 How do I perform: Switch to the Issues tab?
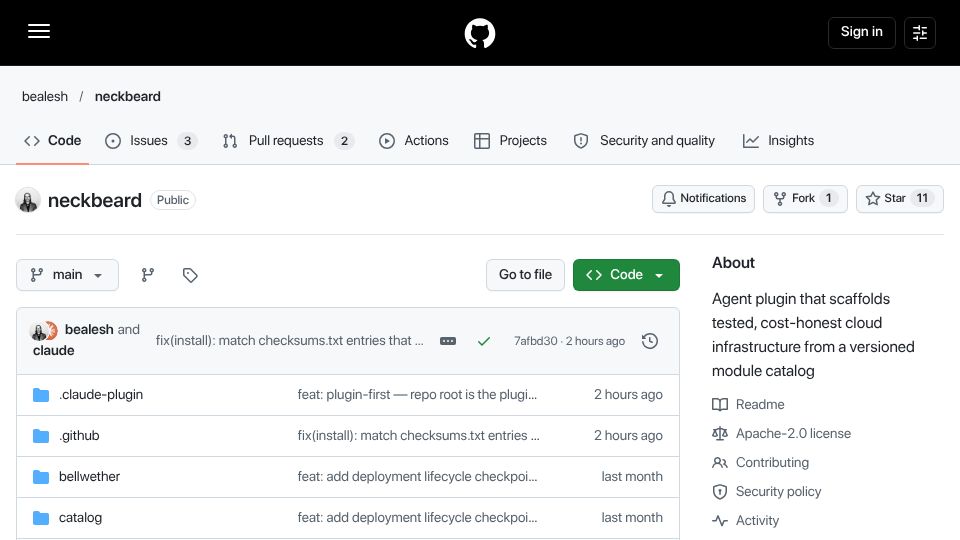150,141
